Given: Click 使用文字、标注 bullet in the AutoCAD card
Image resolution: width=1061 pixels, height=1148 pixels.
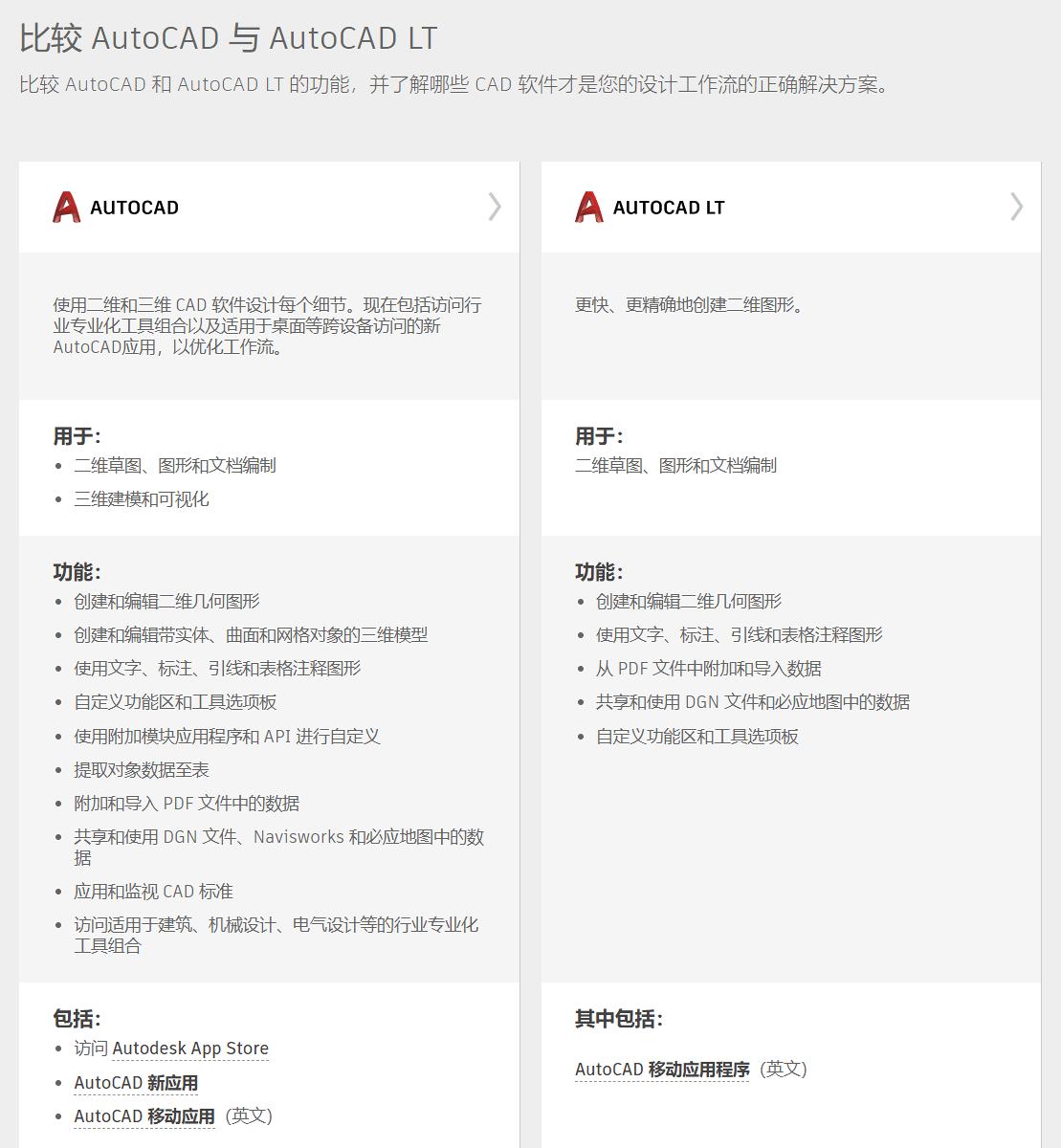Looking at the screenshot, I should click(x=217, y=669).
